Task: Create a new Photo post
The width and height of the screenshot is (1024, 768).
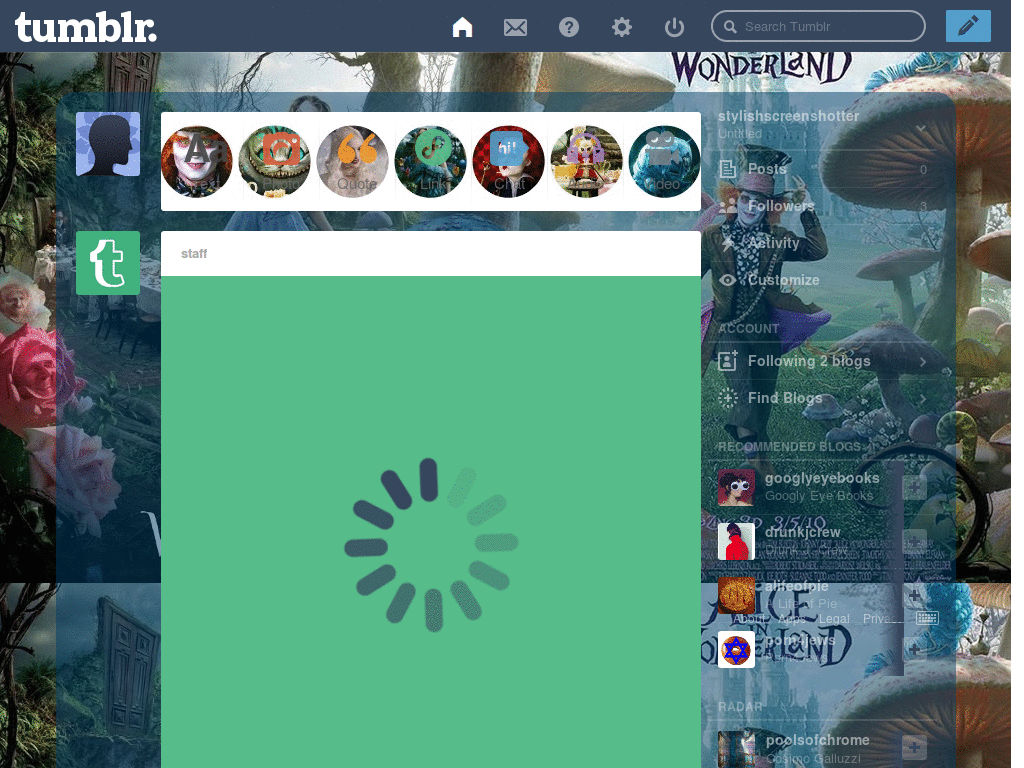Action: [x=274, y=161]
